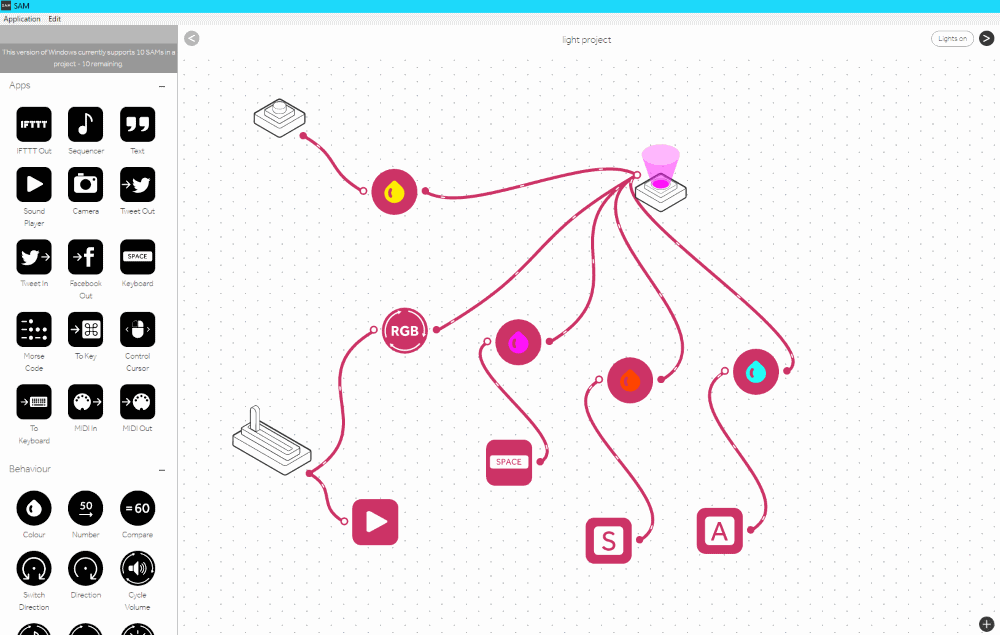Open the yellow Colour node on canvas
Screen dimensions: 1000x635
pos(394,191)
